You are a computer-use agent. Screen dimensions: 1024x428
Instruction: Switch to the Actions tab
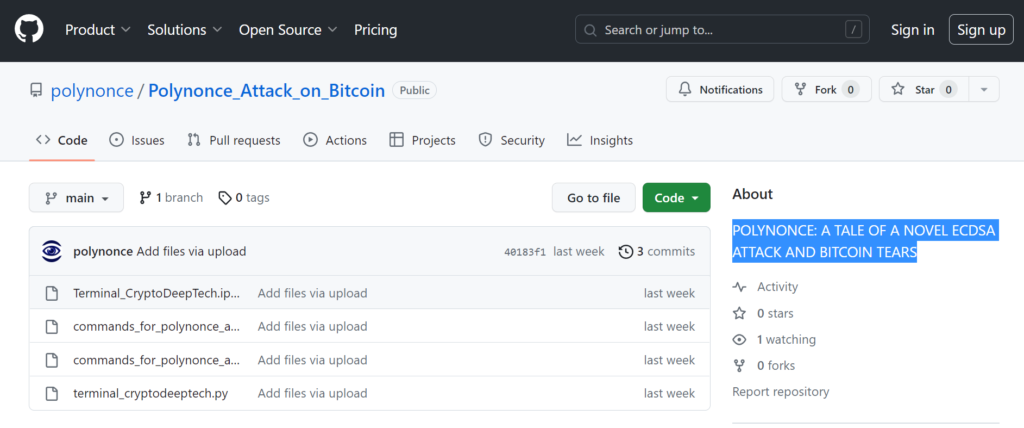(335, 140)
